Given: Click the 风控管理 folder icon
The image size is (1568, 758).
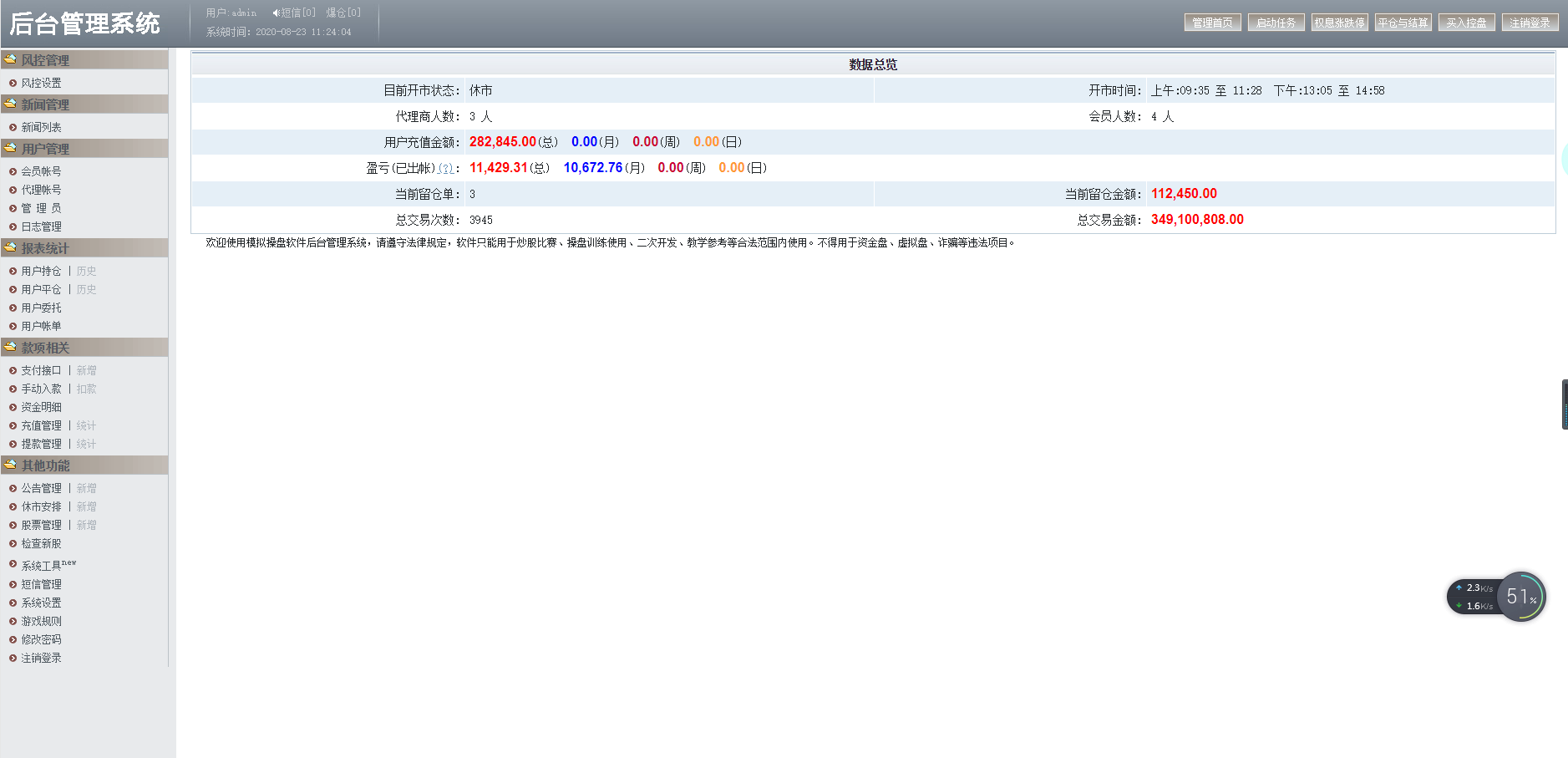Looking at the screenshot, I should coord(10,59).
